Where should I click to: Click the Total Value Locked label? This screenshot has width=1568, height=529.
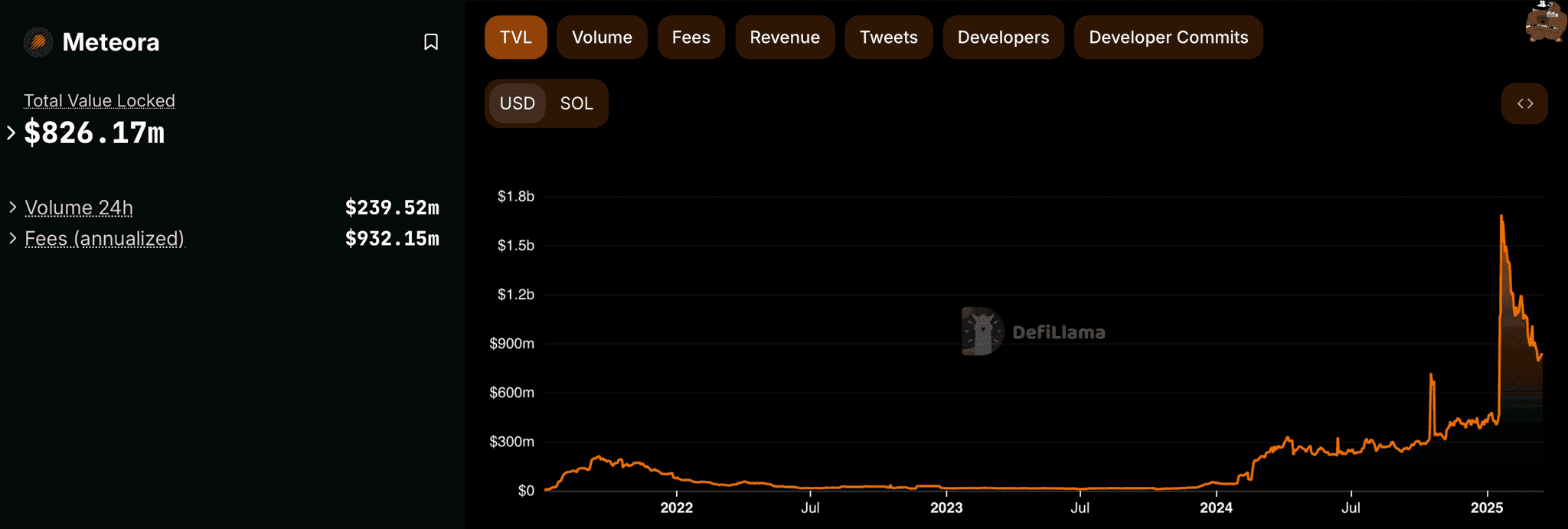(100, 100)
